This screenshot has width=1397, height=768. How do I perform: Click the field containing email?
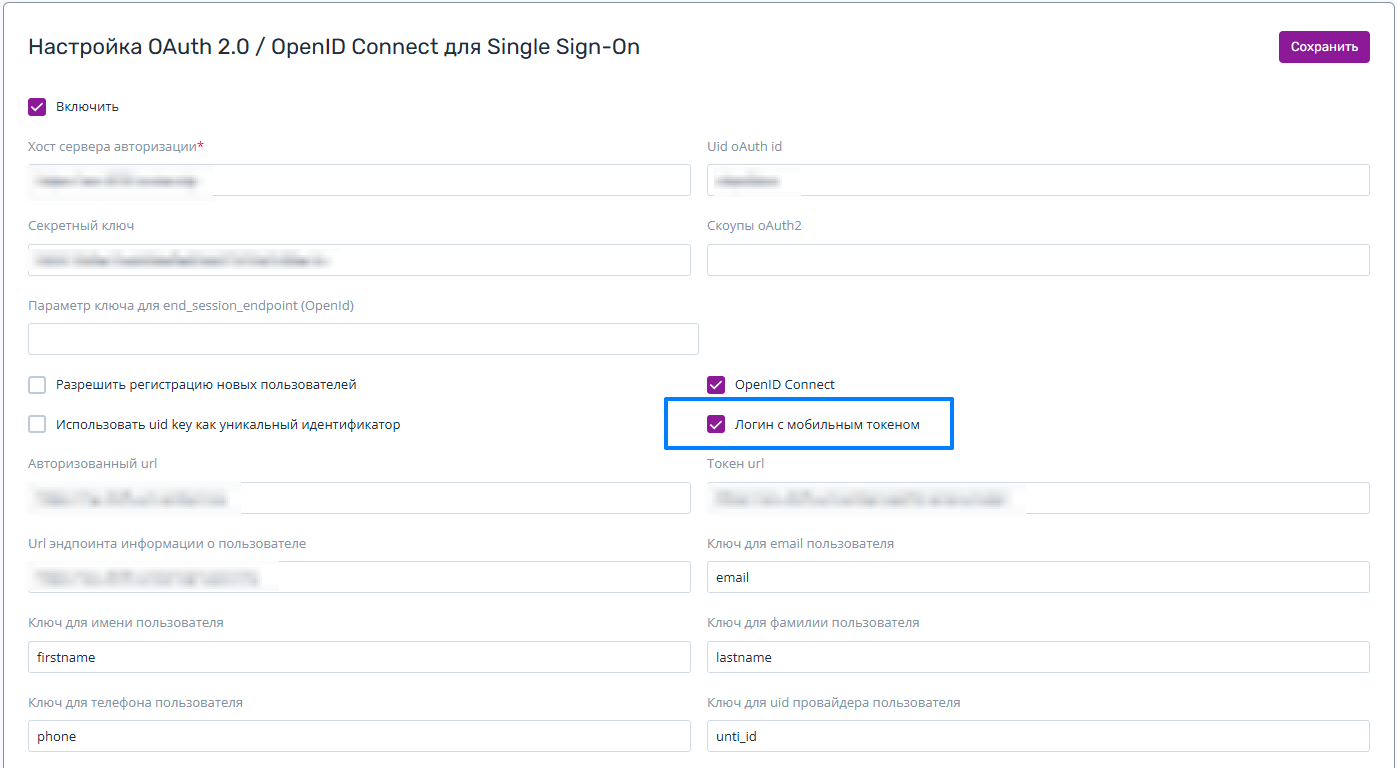[x=1037, y=577]
